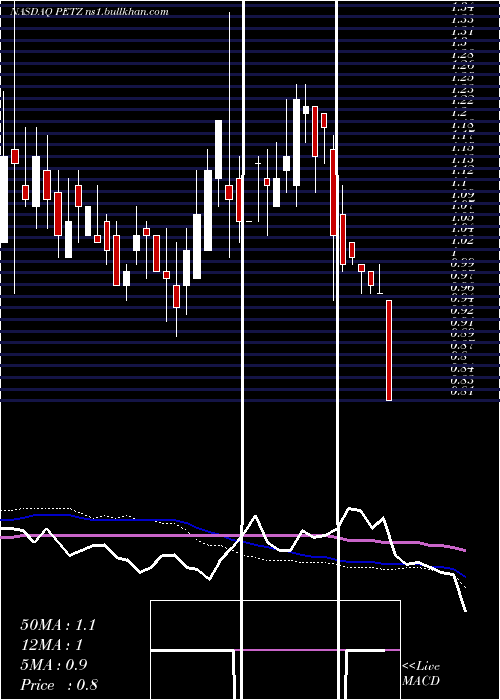Click the pink 50MA line in lower panel

(x=232, y=535)
